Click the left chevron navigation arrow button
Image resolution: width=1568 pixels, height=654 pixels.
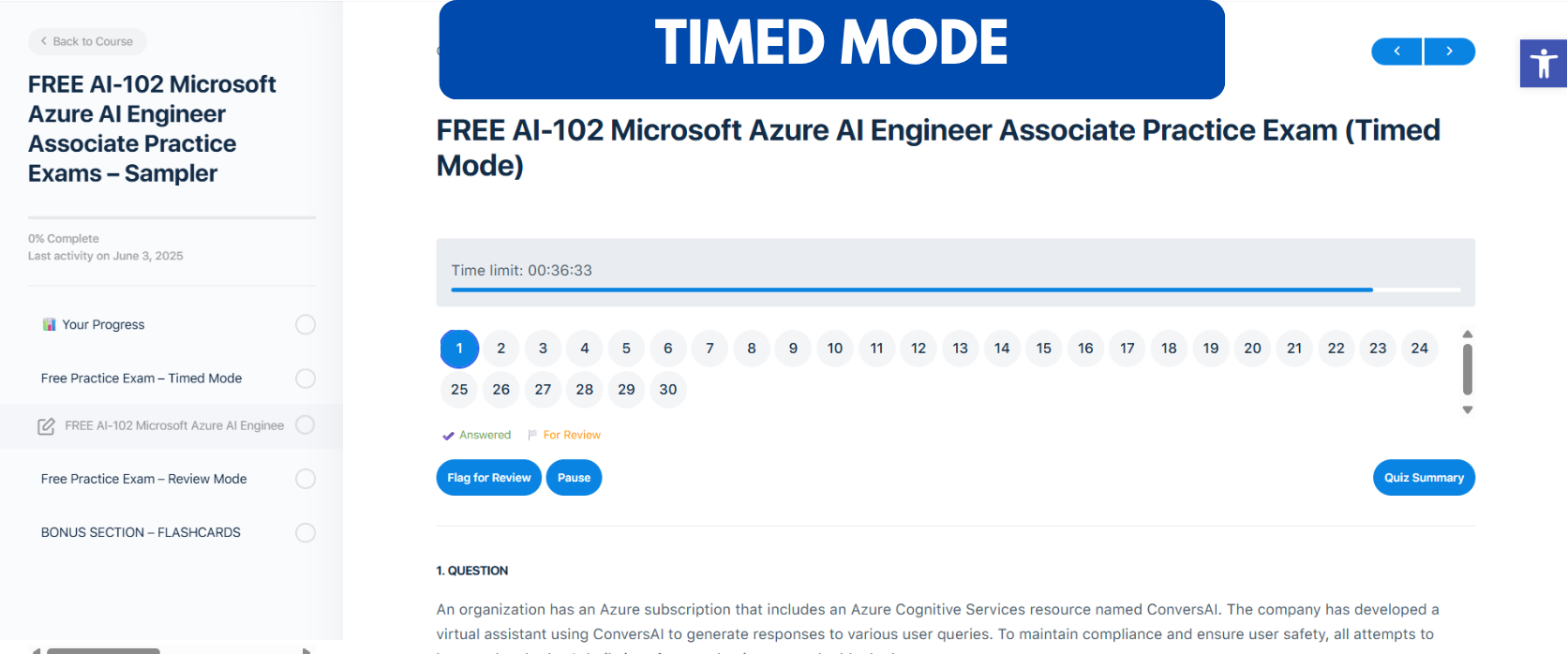tap(1396, 52)
